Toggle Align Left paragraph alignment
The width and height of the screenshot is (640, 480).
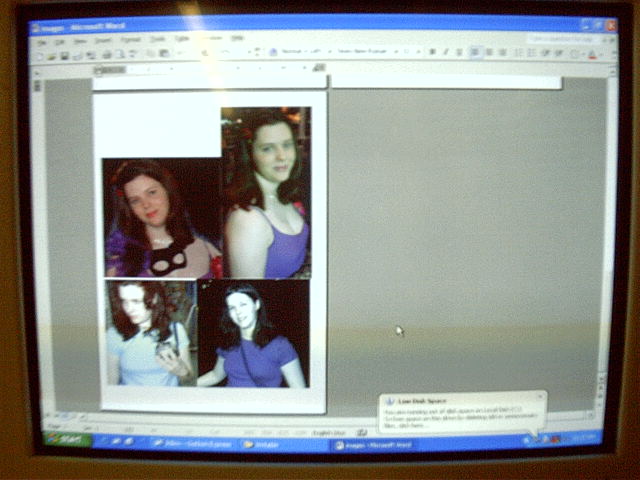(475, 52)
